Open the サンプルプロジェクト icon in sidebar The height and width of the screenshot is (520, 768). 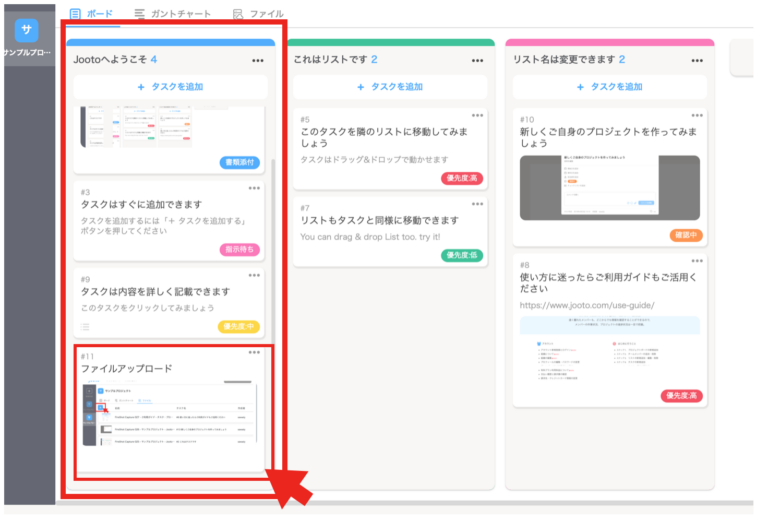pyautogui.click(x=26, y=30)
